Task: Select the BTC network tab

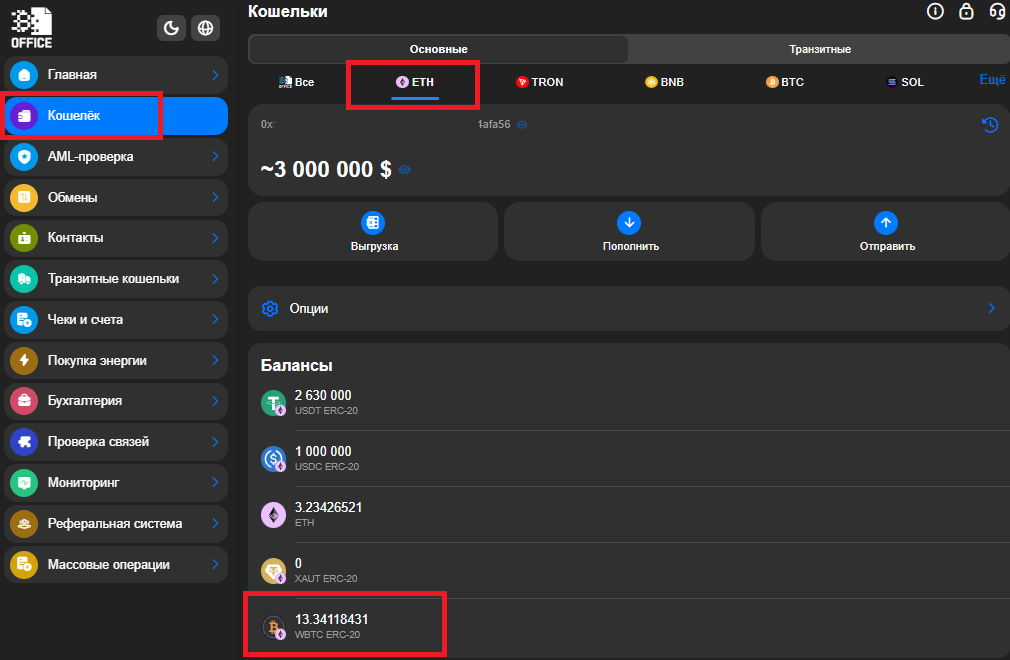Action: pyautogui.click(x=785, y=82)
